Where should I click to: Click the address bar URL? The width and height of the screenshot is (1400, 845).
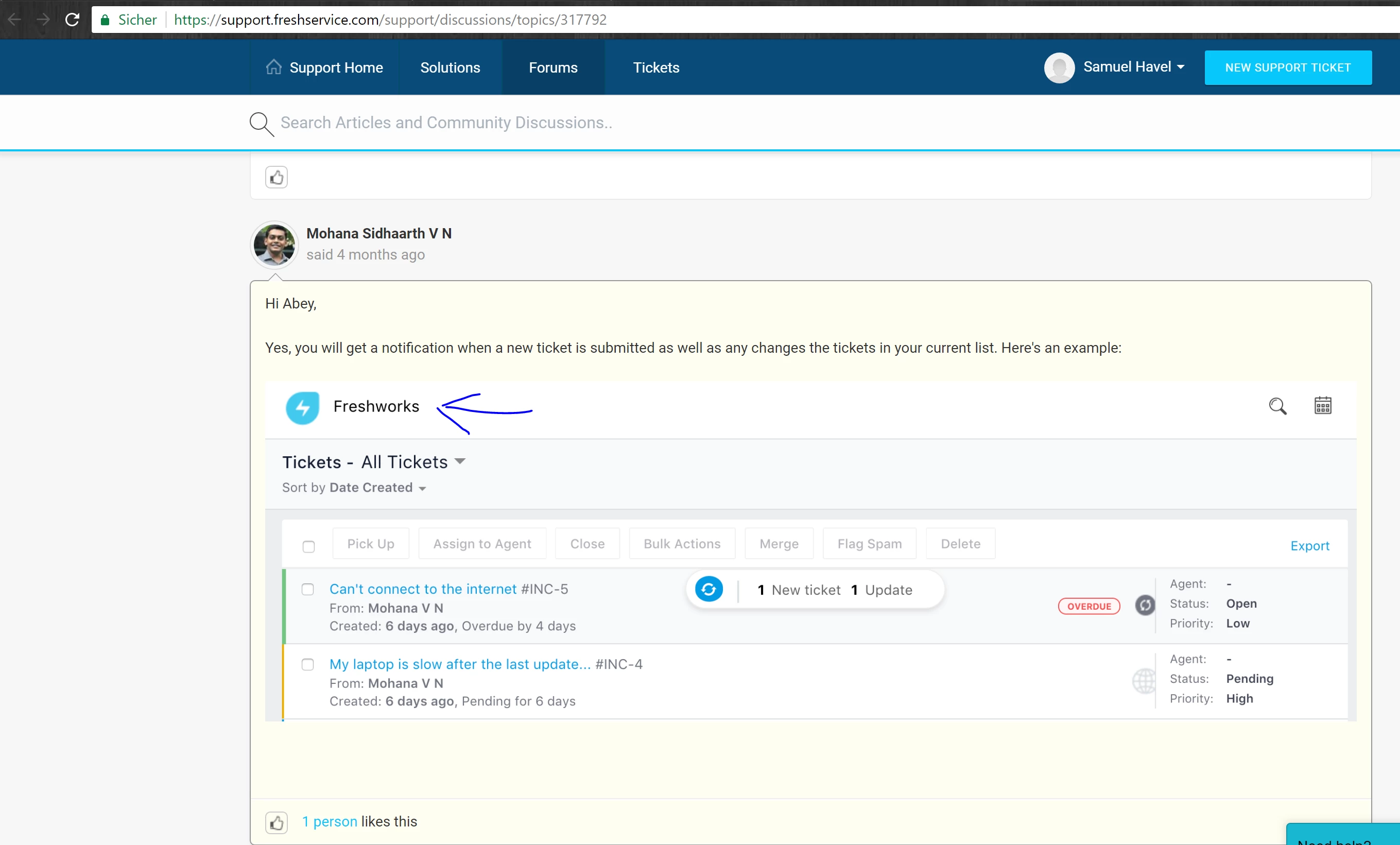(390, 20)
